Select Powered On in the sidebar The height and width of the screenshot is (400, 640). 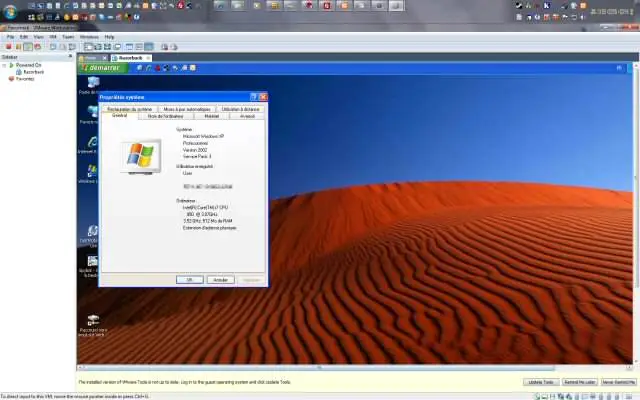[29, 65]
